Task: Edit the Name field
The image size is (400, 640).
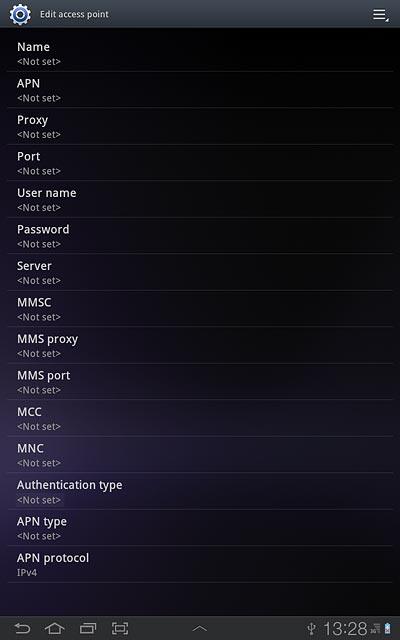Action: pos(200,53)
